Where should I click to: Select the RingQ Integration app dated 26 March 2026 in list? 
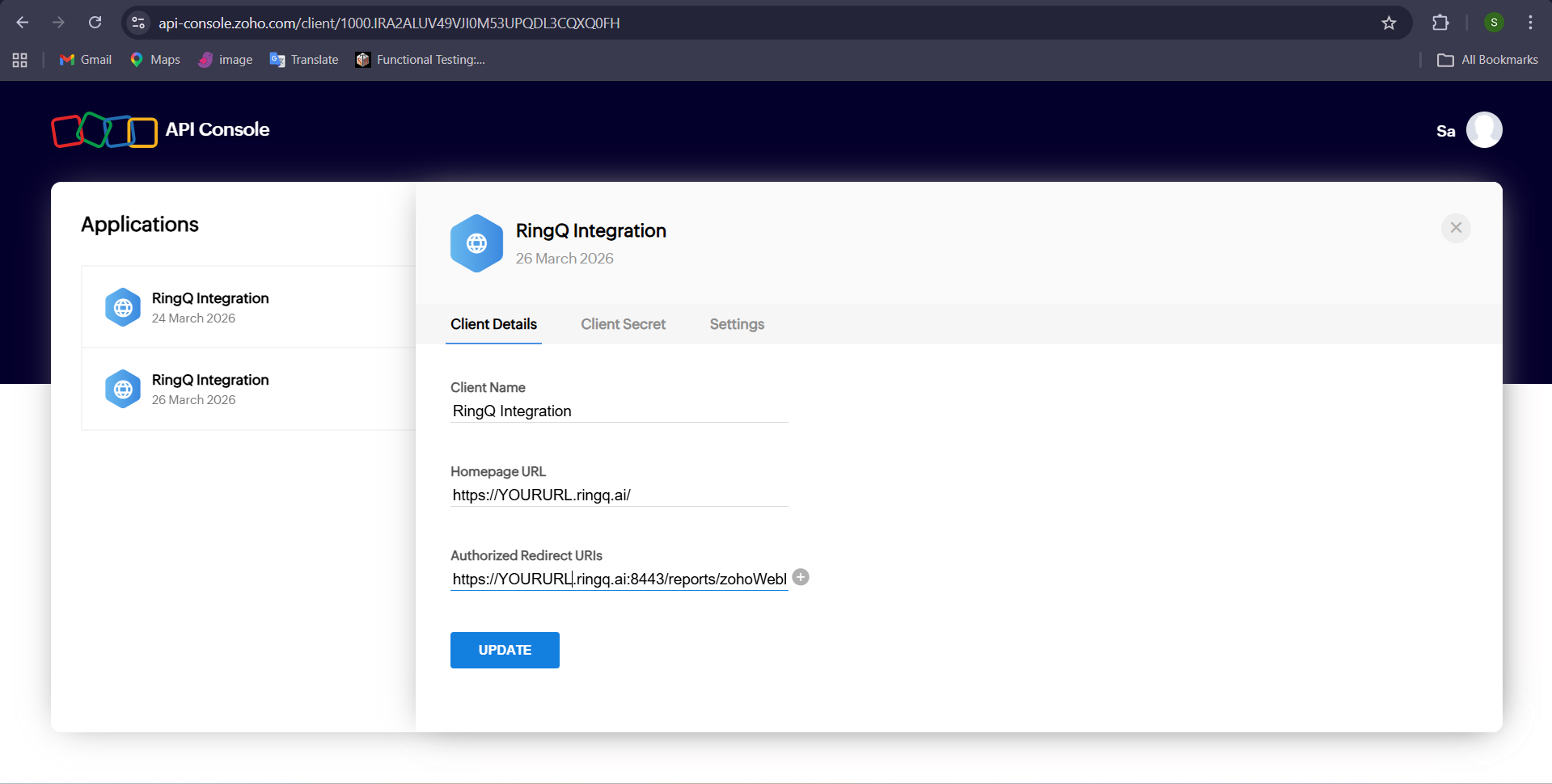pos(248,389)
